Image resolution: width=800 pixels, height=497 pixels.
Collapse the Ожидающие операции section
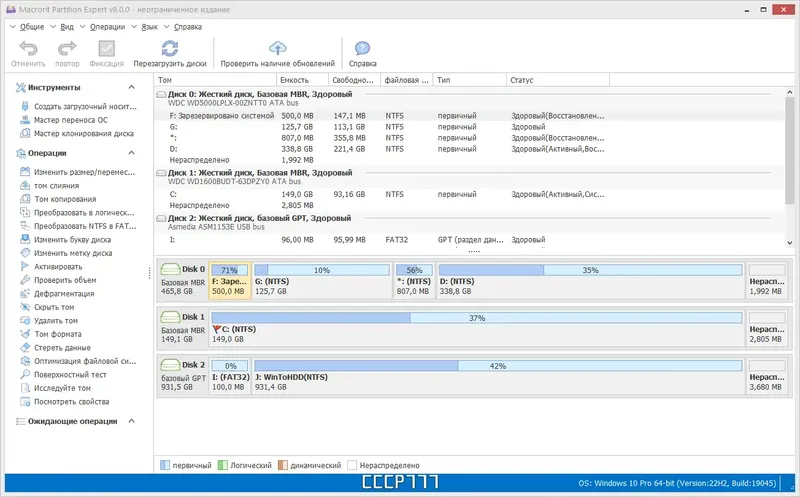coord(131,421)
